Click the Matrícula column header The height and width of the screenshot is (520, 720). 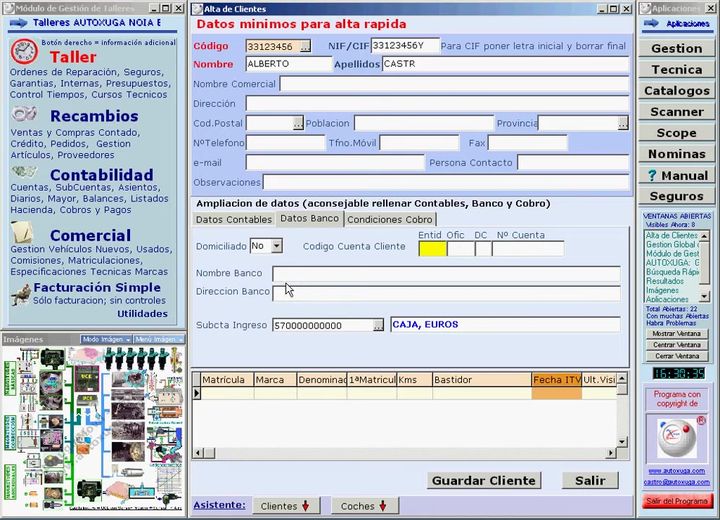pos(227,380)
